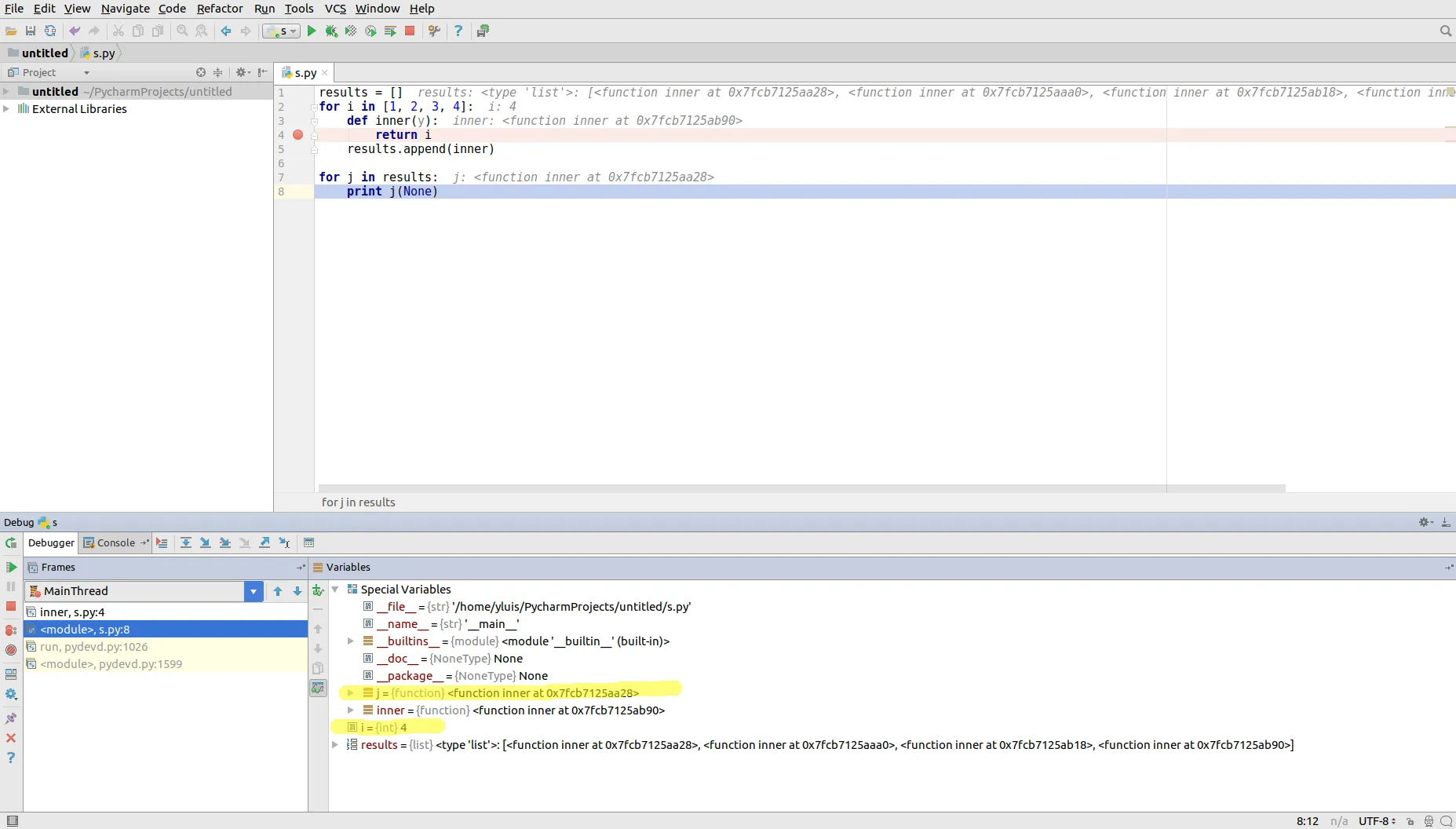The width and height of the screenshot is (1456, 829).
Task: Expand the j function variable
Action: tap(351, 693)
